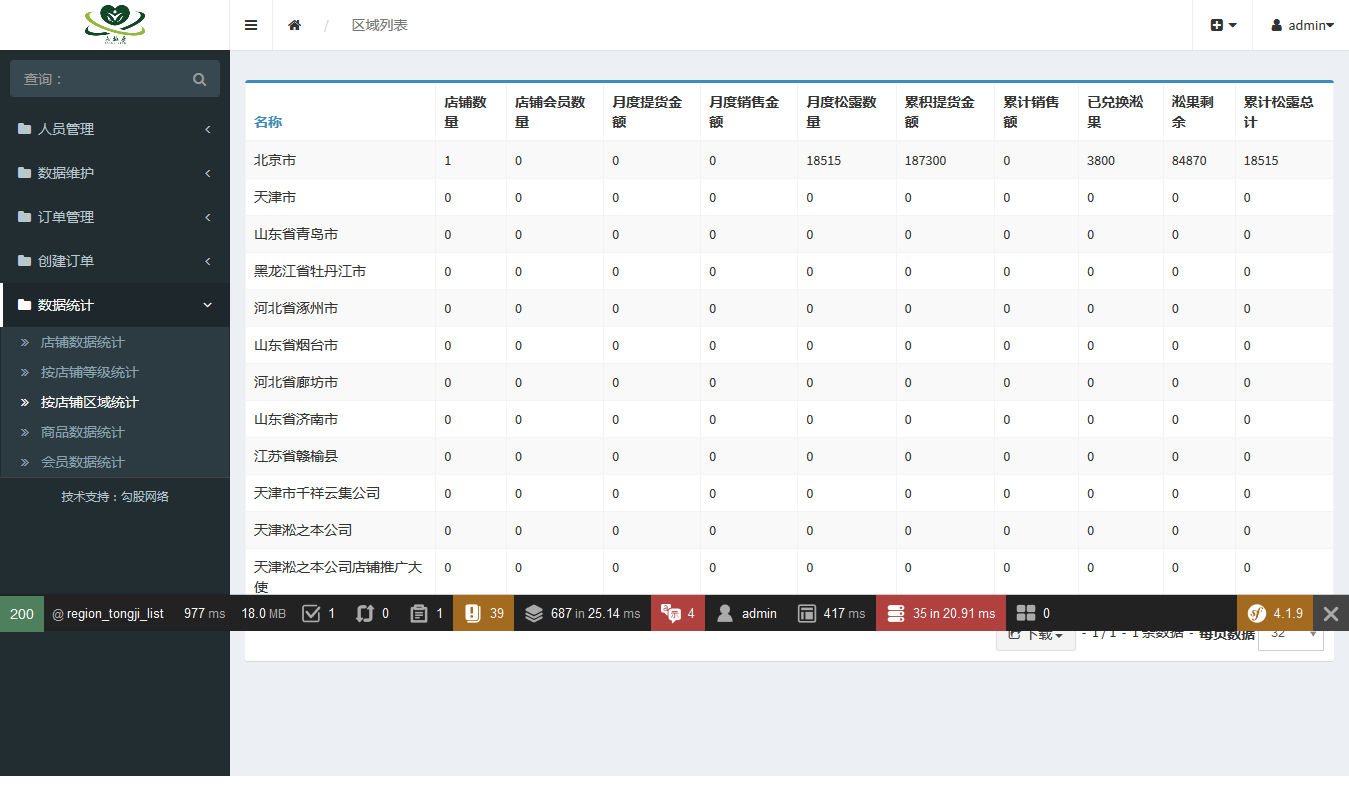Open the plus-square quick add menu
Screen dimensions: 1349x812
coord(1224,25)
